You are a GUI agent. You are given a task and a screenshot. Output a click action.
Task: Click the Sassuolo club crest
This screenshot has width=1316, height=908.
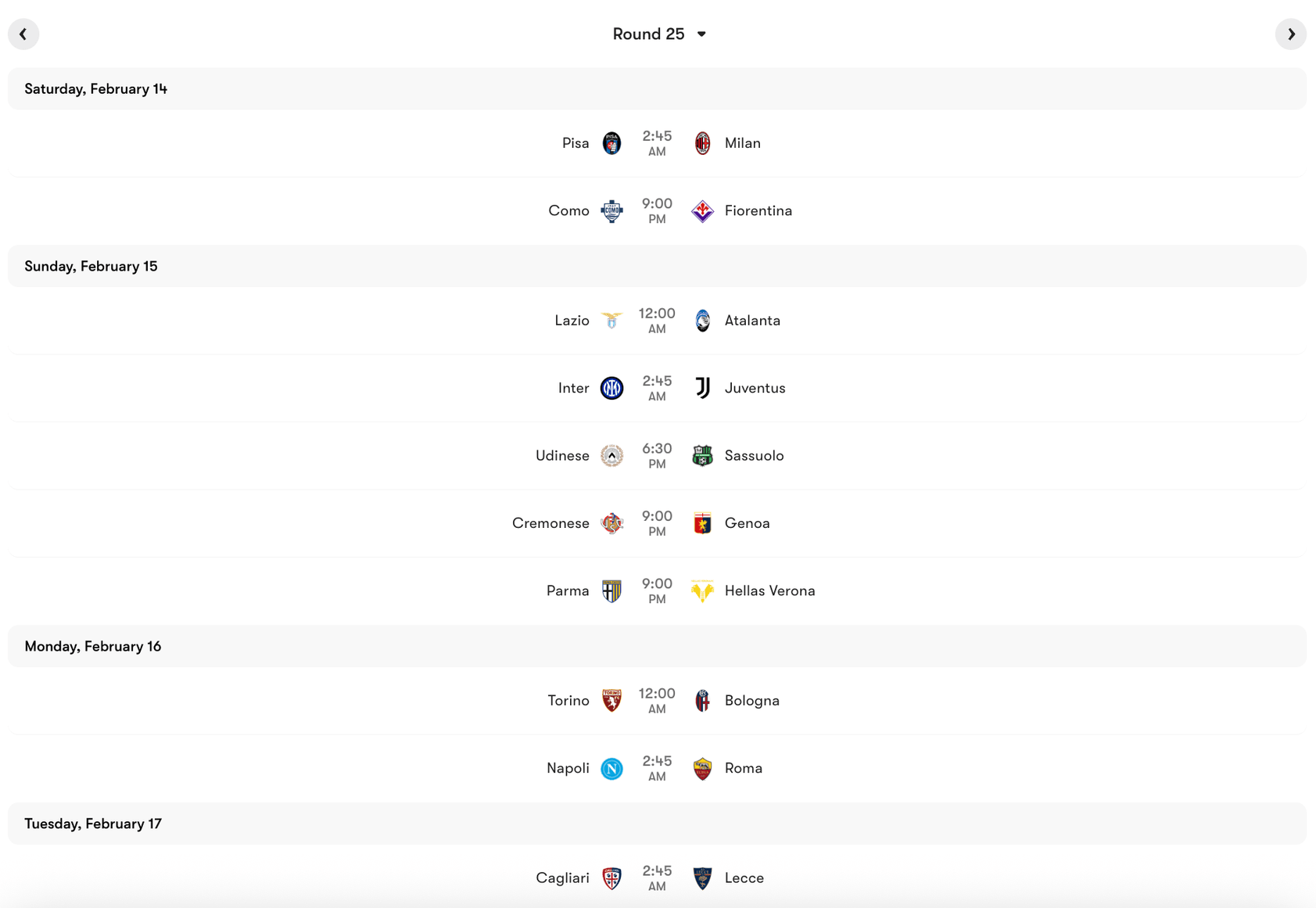point(702,455)
